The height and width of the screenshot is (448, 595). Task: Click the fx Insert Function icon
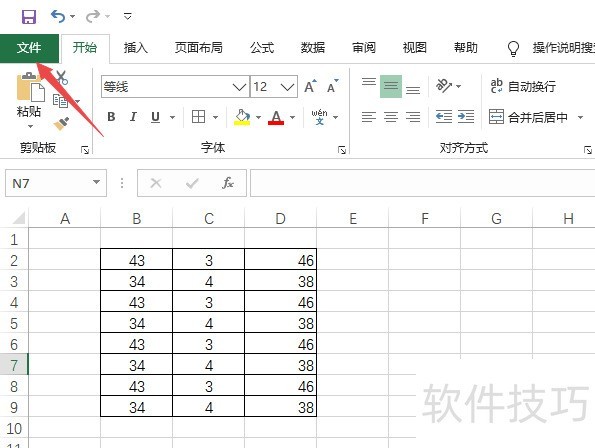[x=228, y=183]
